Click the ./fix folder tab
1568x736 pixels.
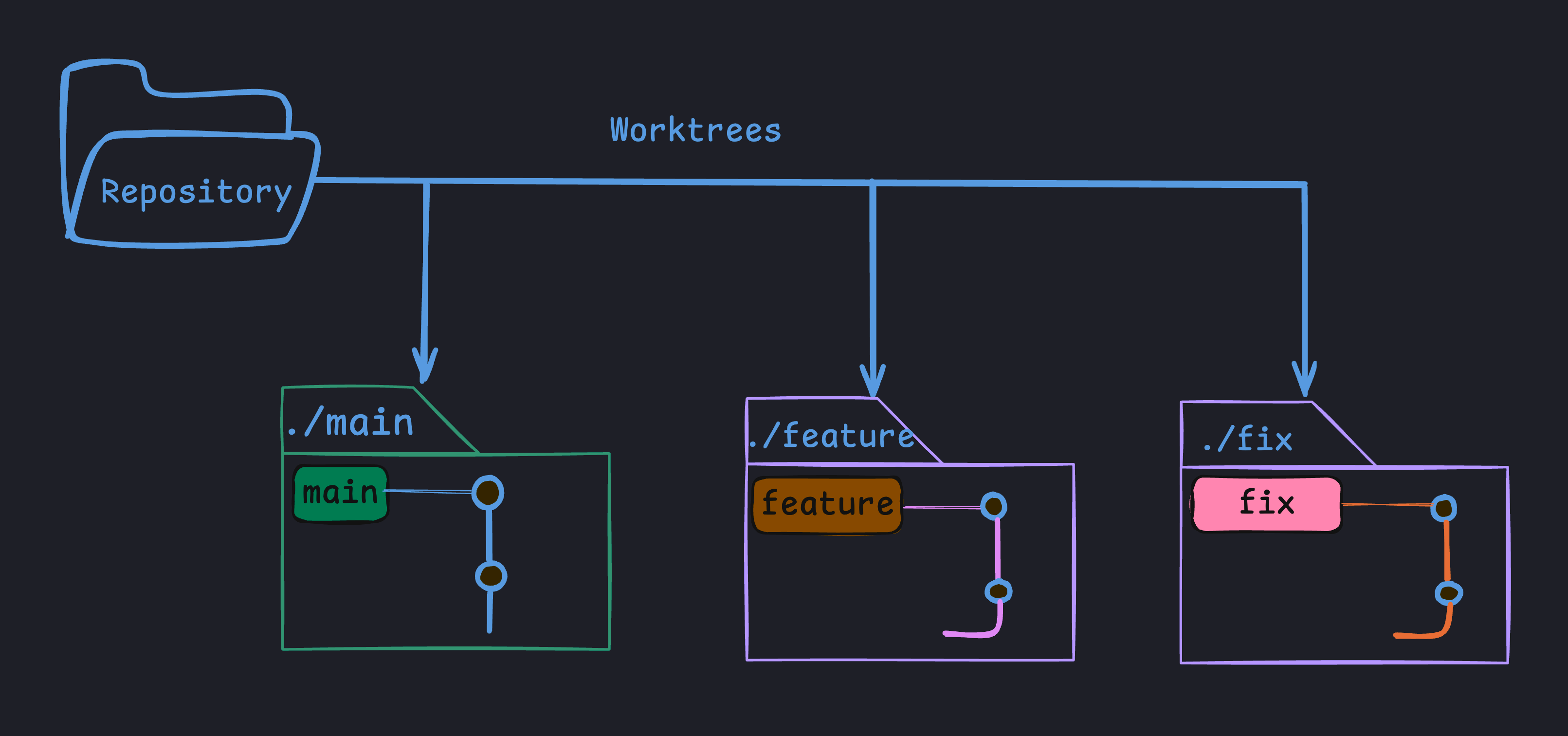click(x=1248, y=438)
